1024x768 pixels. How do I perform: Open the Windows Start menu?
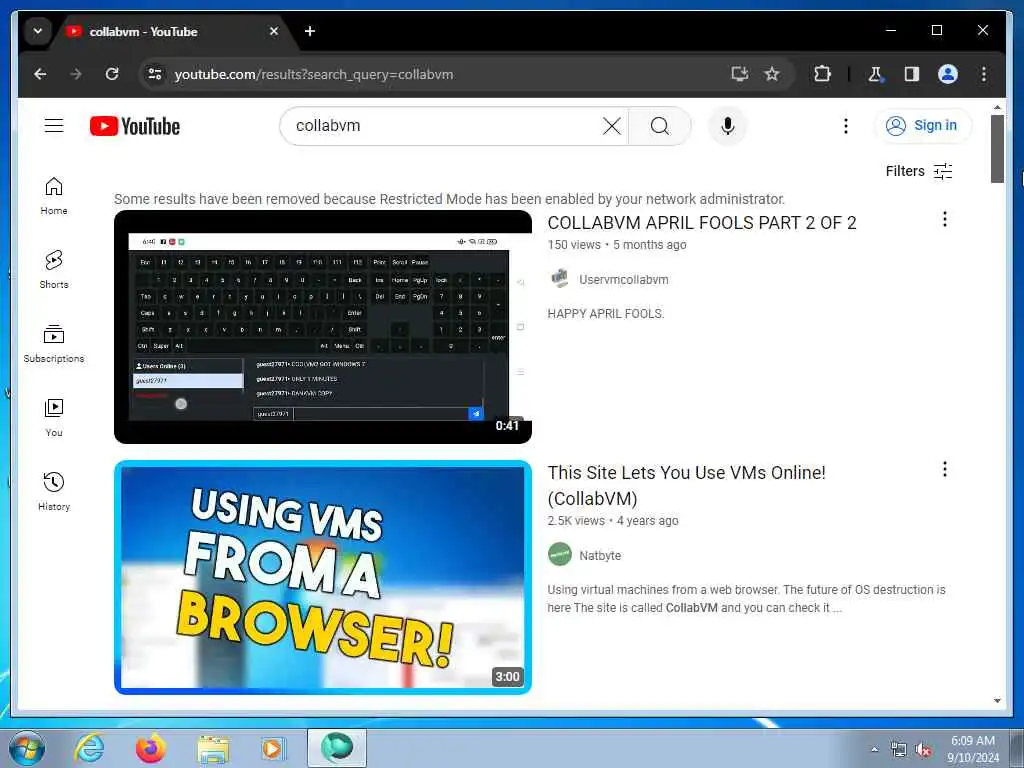pos(27,748)
